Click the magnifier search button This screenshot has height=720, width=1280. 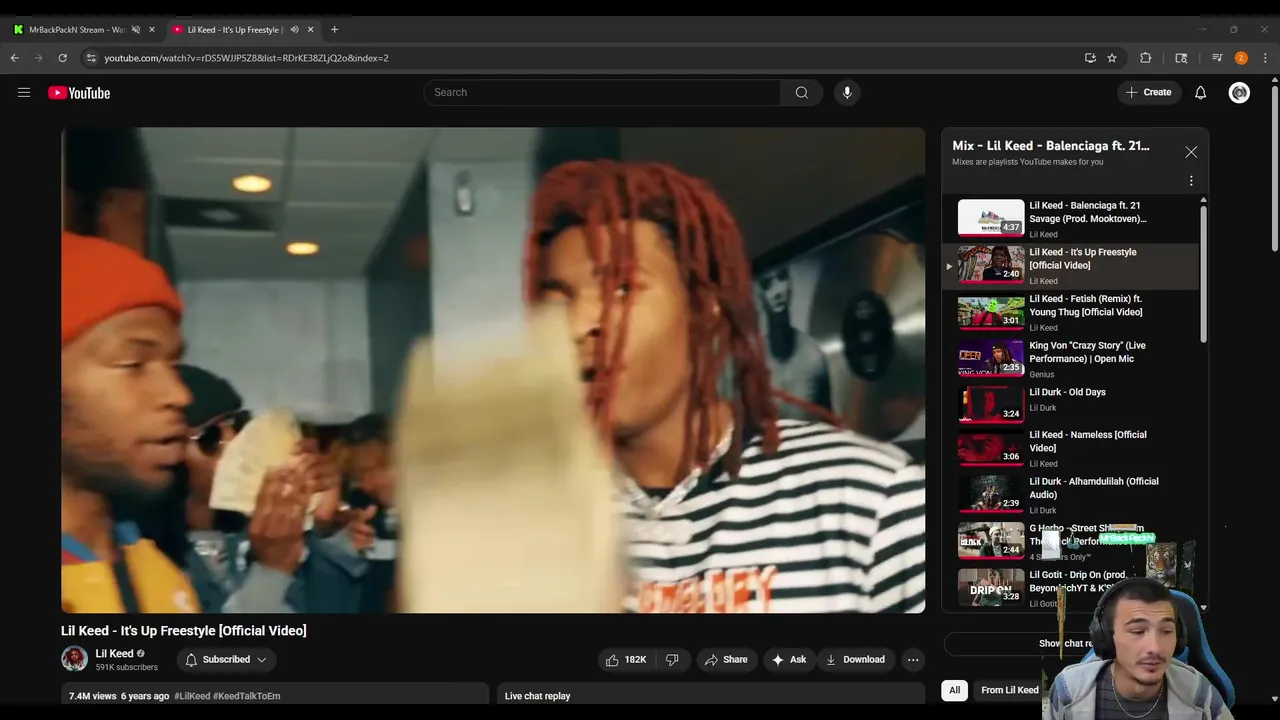tap(802, 92)
